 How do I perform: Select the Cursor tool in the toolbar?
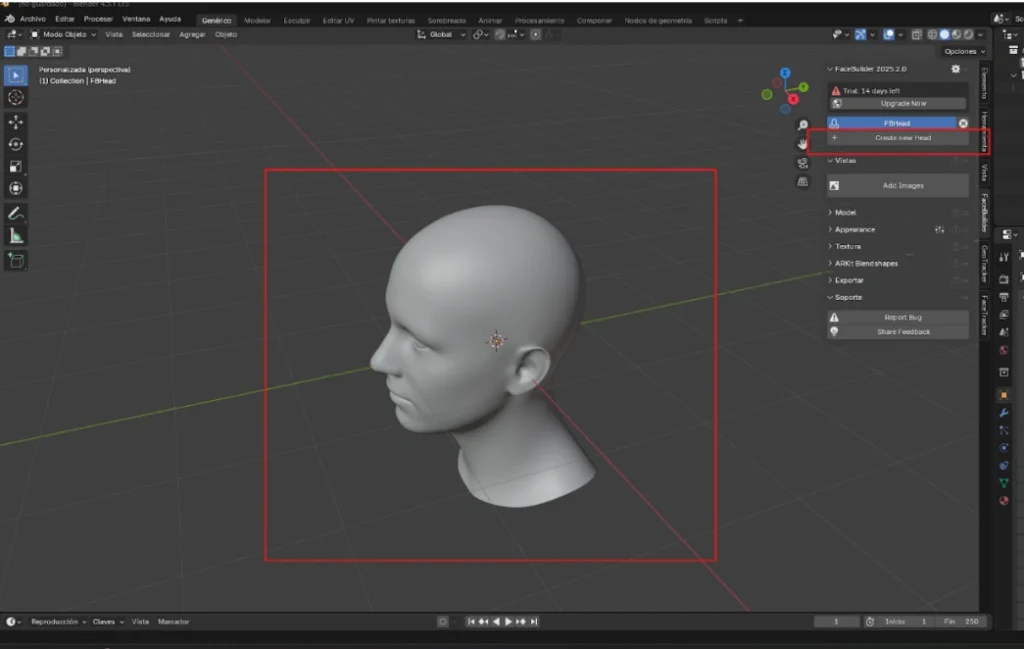tap(15, 96)
